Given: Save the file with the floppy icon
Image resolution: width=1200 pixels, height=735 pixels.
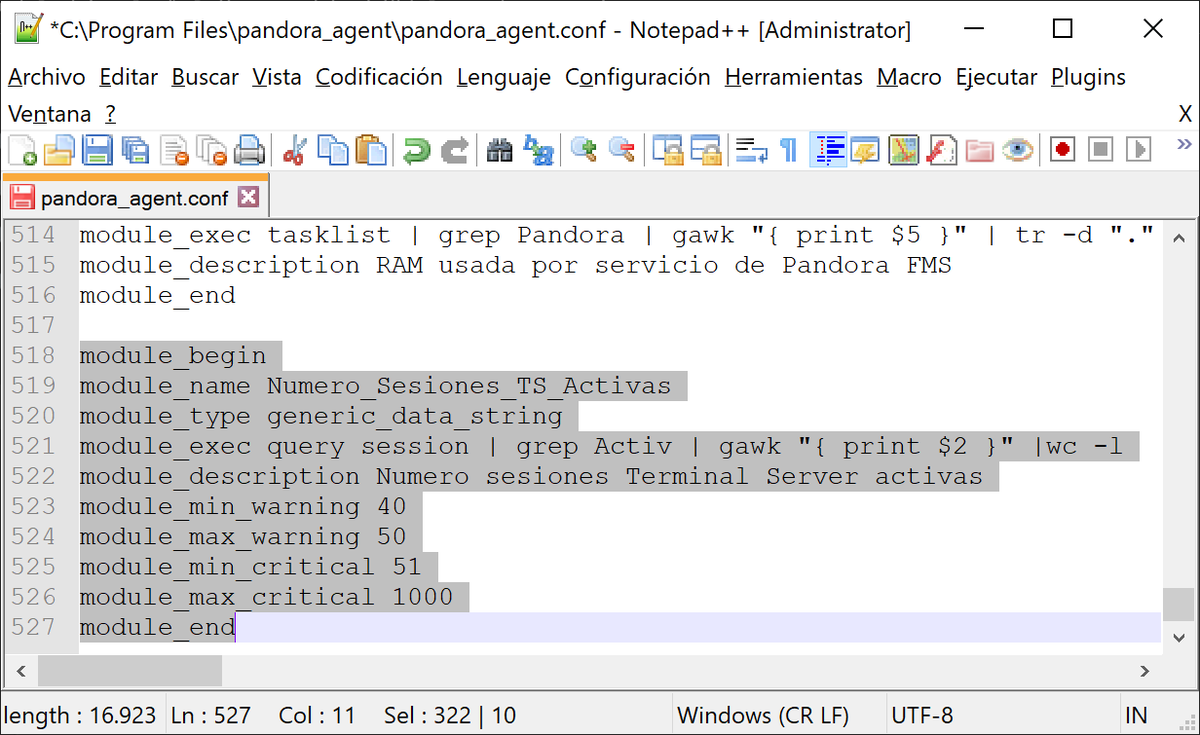Looking at the screenshot, I should (x=97, y=150).
